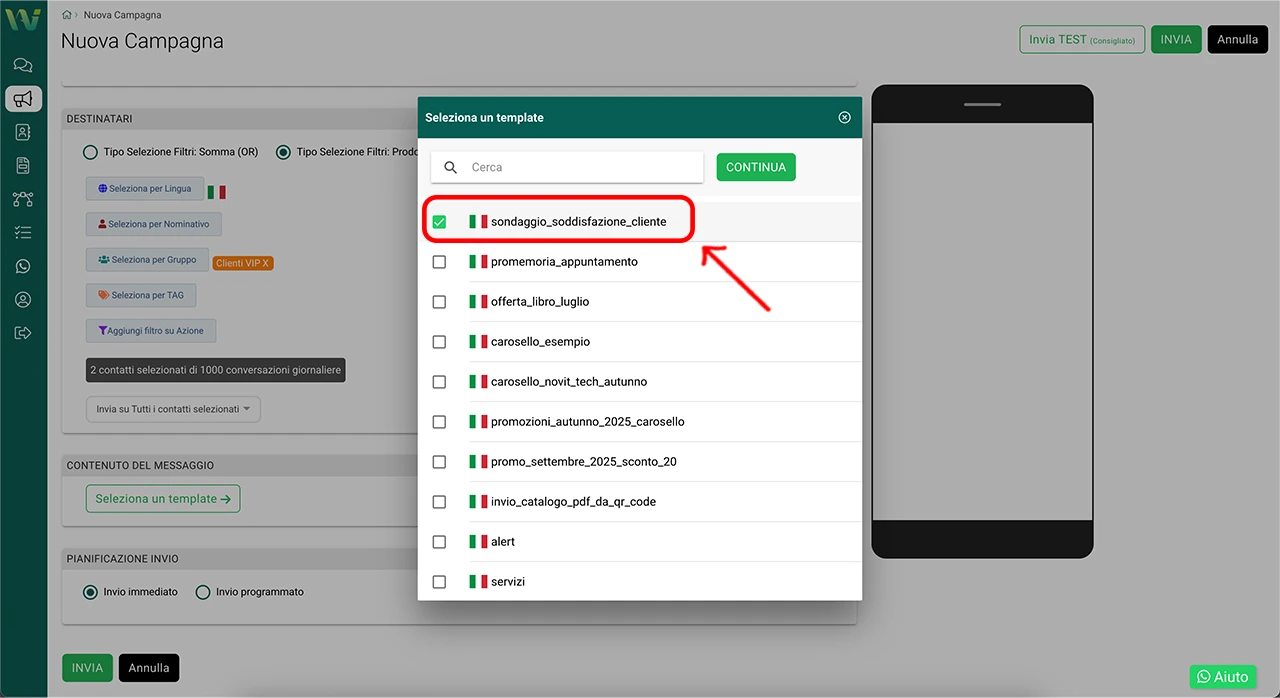Screen dimensions: 1280x698
Task: Check carosello_esempio template
Action: (x=439, y=342)
